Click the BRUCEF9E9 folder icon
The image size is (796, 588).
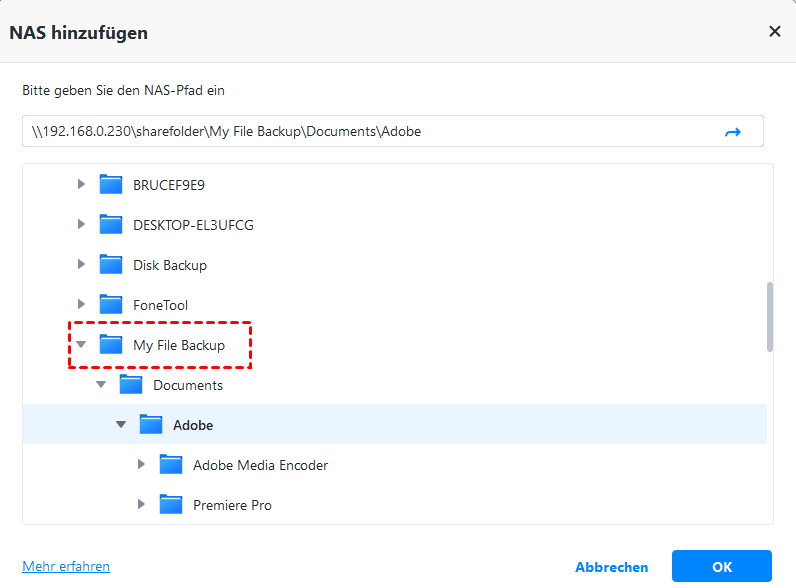coord(111,185)
